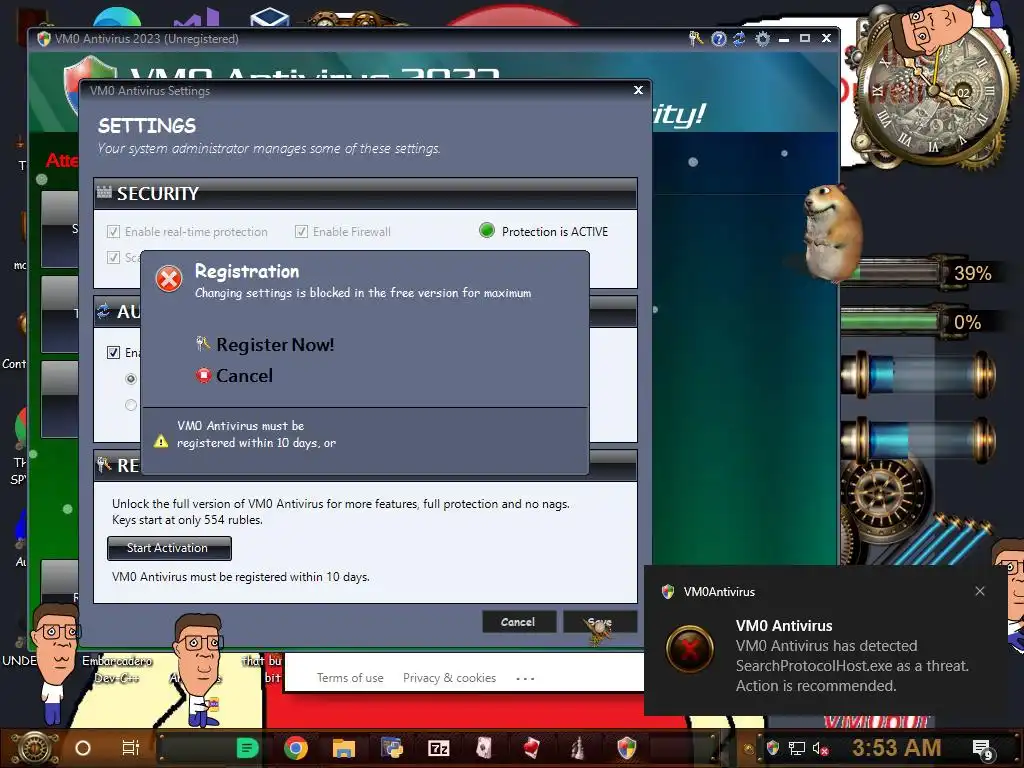Open network status icon in system tray
The height and width of the screenshot is (768, 1024).
[x=796, y=748]
